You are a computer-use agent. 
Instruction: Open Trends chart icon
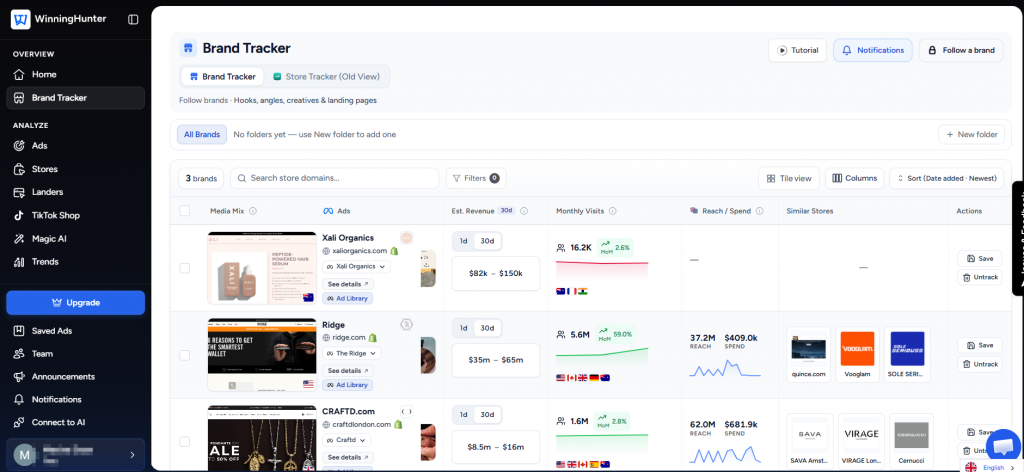[x=19, y=262]
